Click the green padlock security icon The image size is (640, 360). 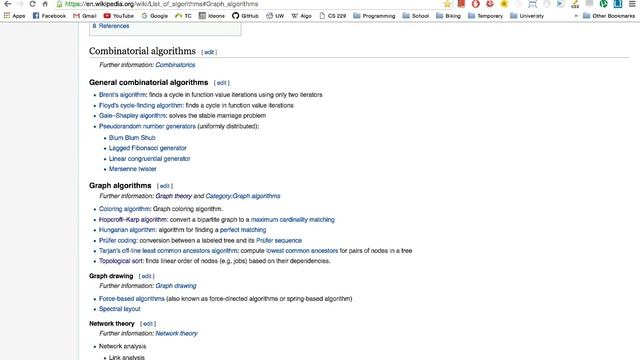(60, 4)
